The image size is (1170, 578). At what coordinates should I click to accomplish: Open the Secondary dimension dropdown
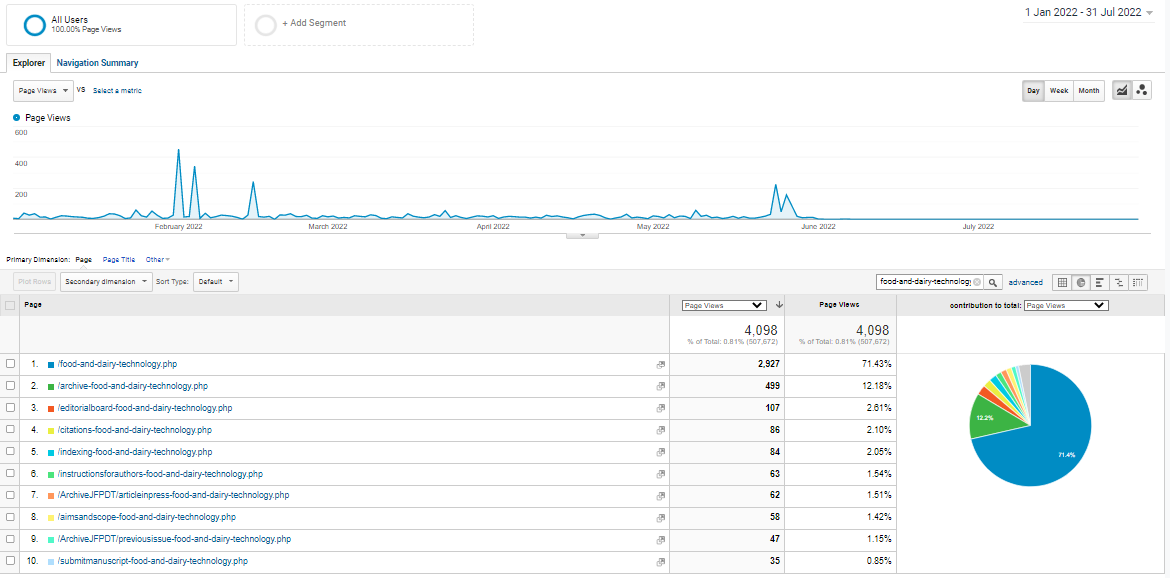[106, 282]
